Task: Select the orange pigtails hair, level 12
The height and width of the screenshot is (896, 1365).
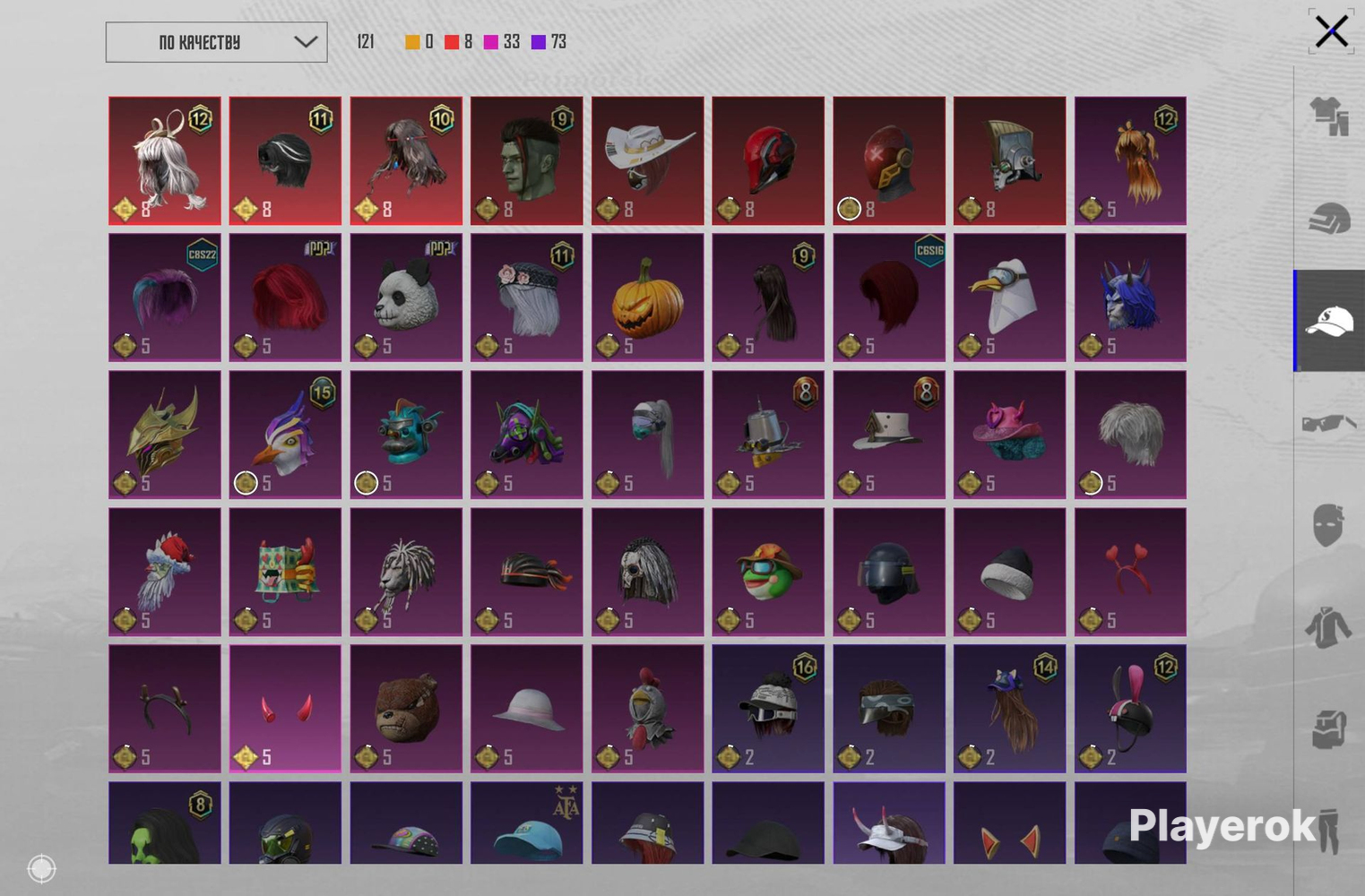Action: pyautogui.click(x=1130, y=160)
